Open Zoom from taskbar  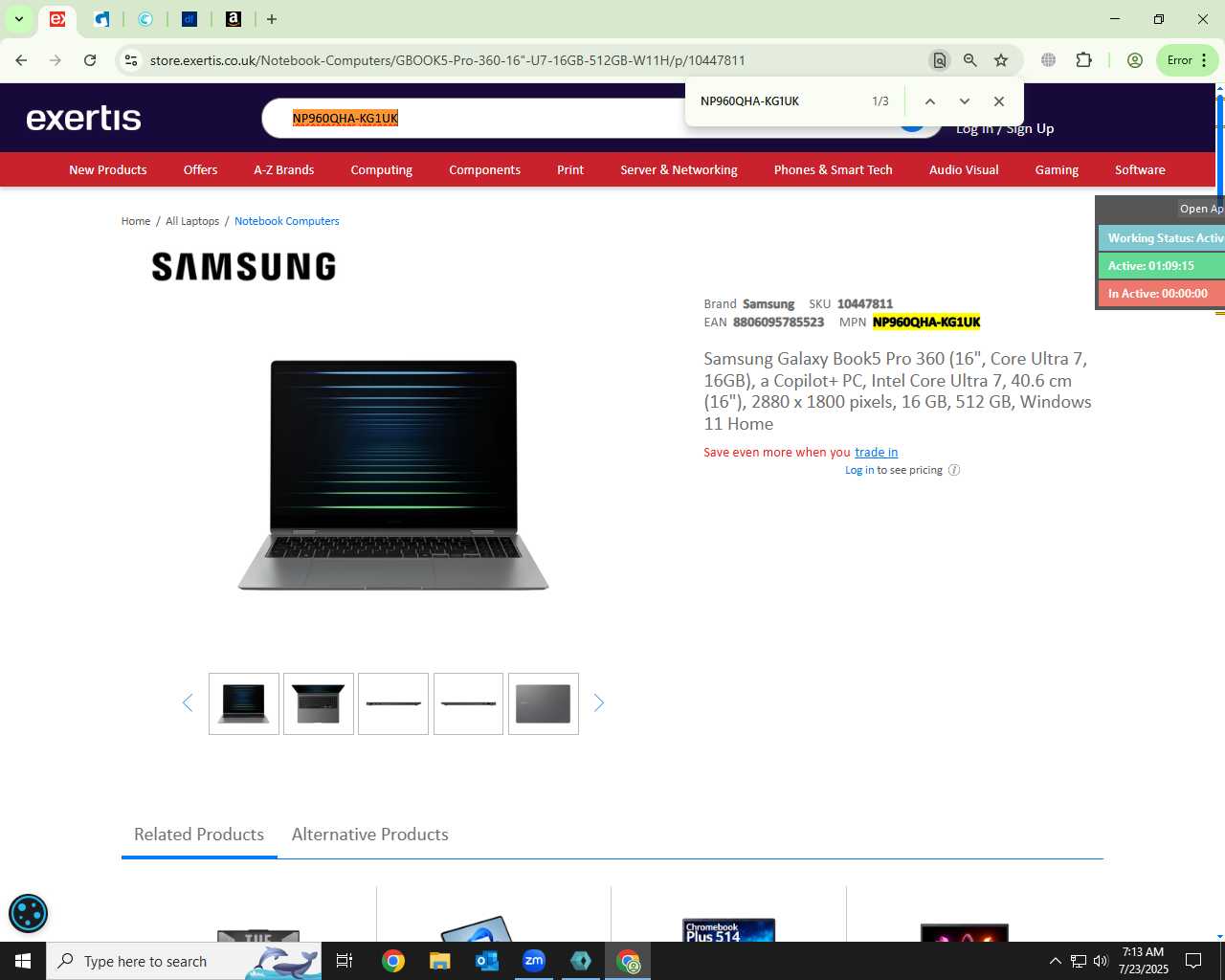click(x=534, y=961)
